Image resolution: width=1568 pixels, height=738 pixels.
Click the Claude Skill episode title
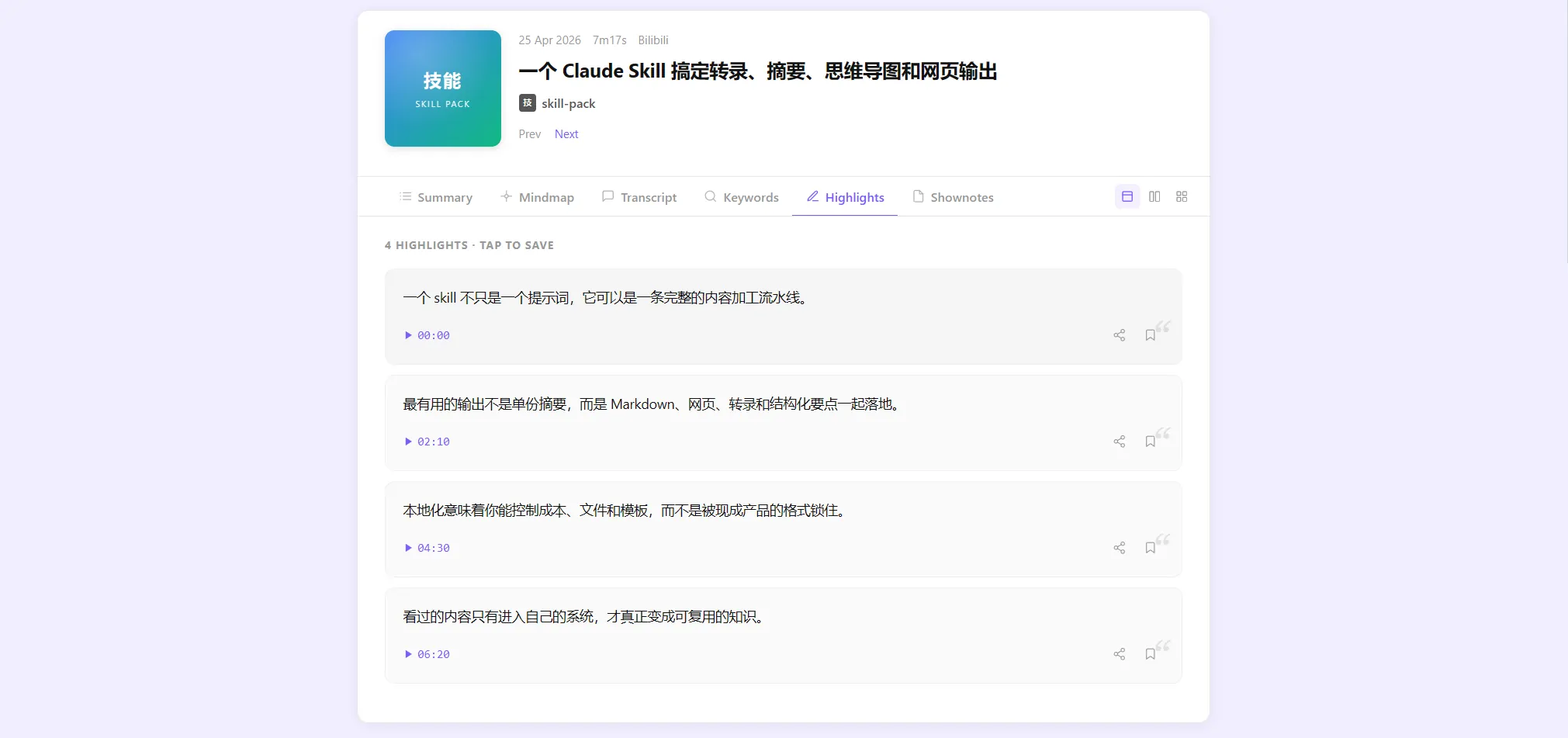click(758, 71)
